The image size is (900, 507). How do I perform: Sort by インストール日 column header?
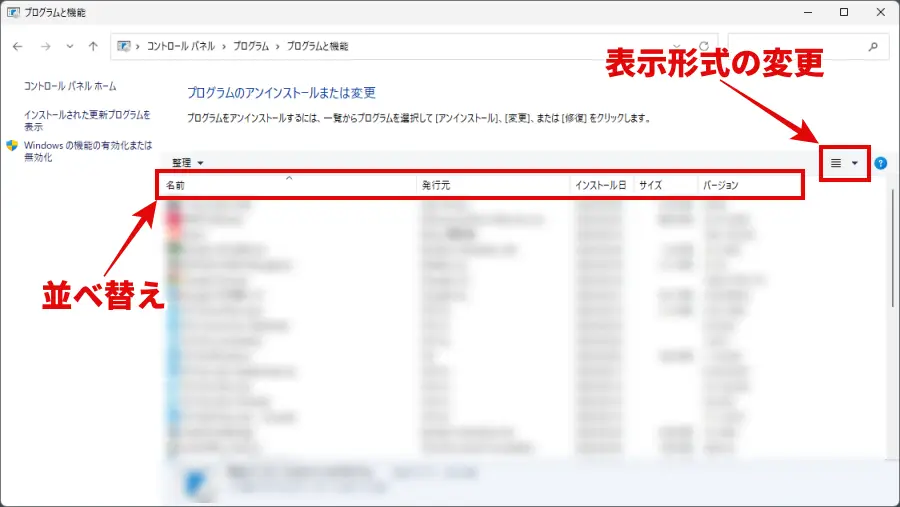point(602,185)
